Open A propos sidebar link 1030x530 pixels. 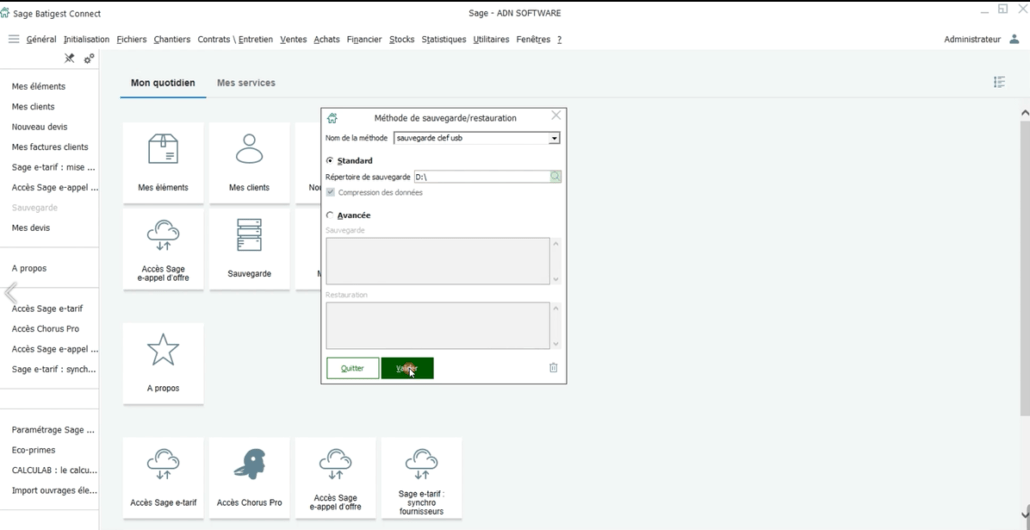[30, 268]
